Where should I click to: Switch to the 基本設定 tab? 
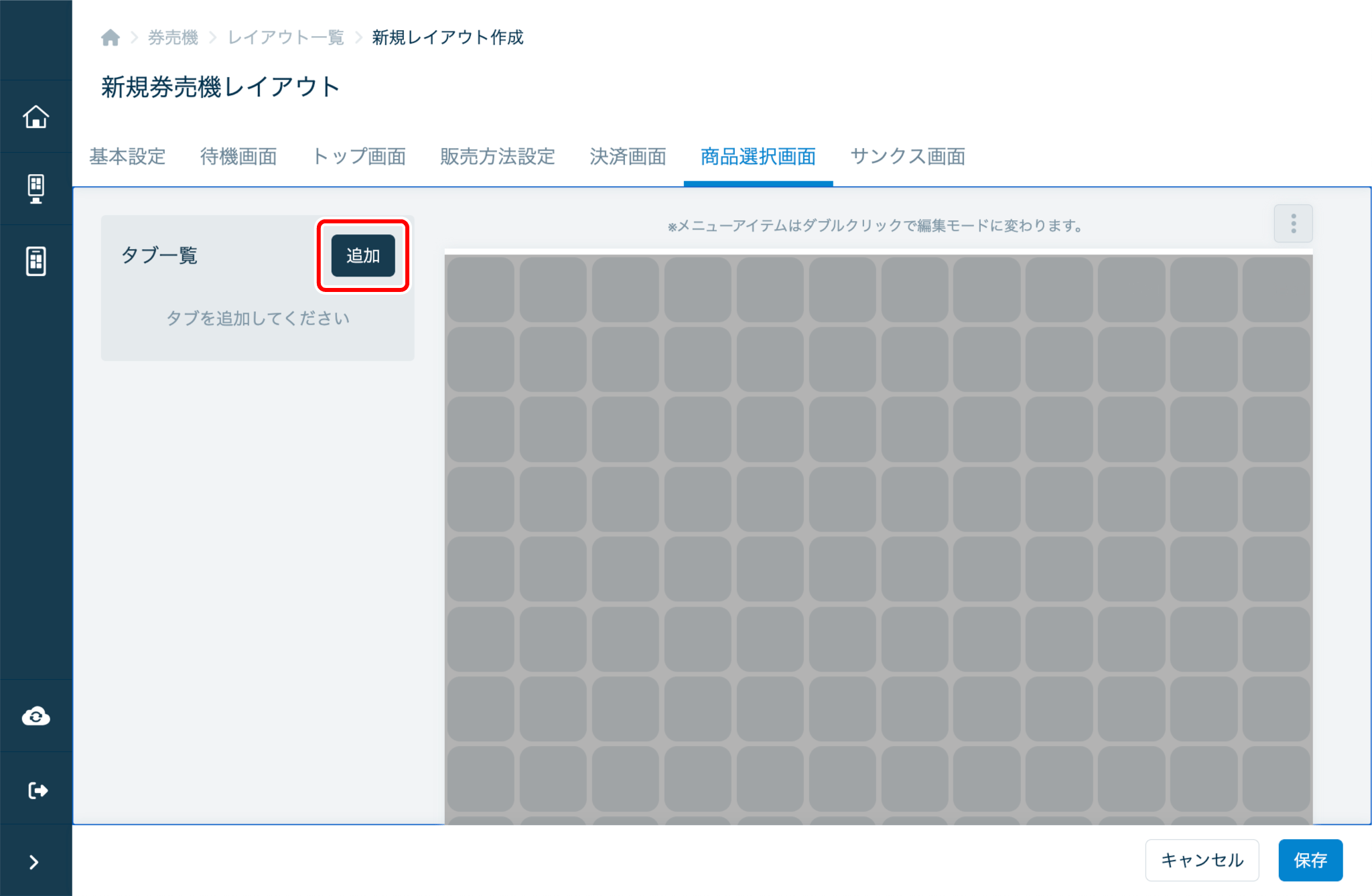pos(127,157)
